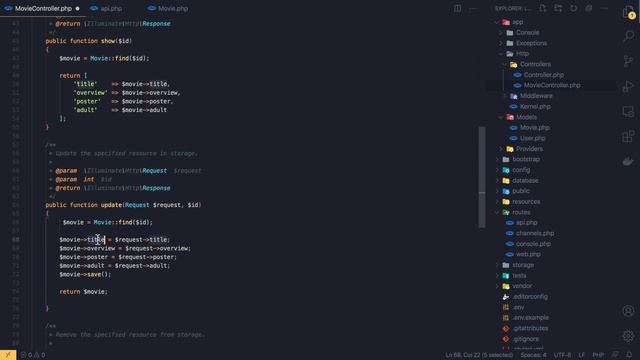
Task: Click the Ln 68, Col 22 cursor position
Action: click(x=479, y=355)
